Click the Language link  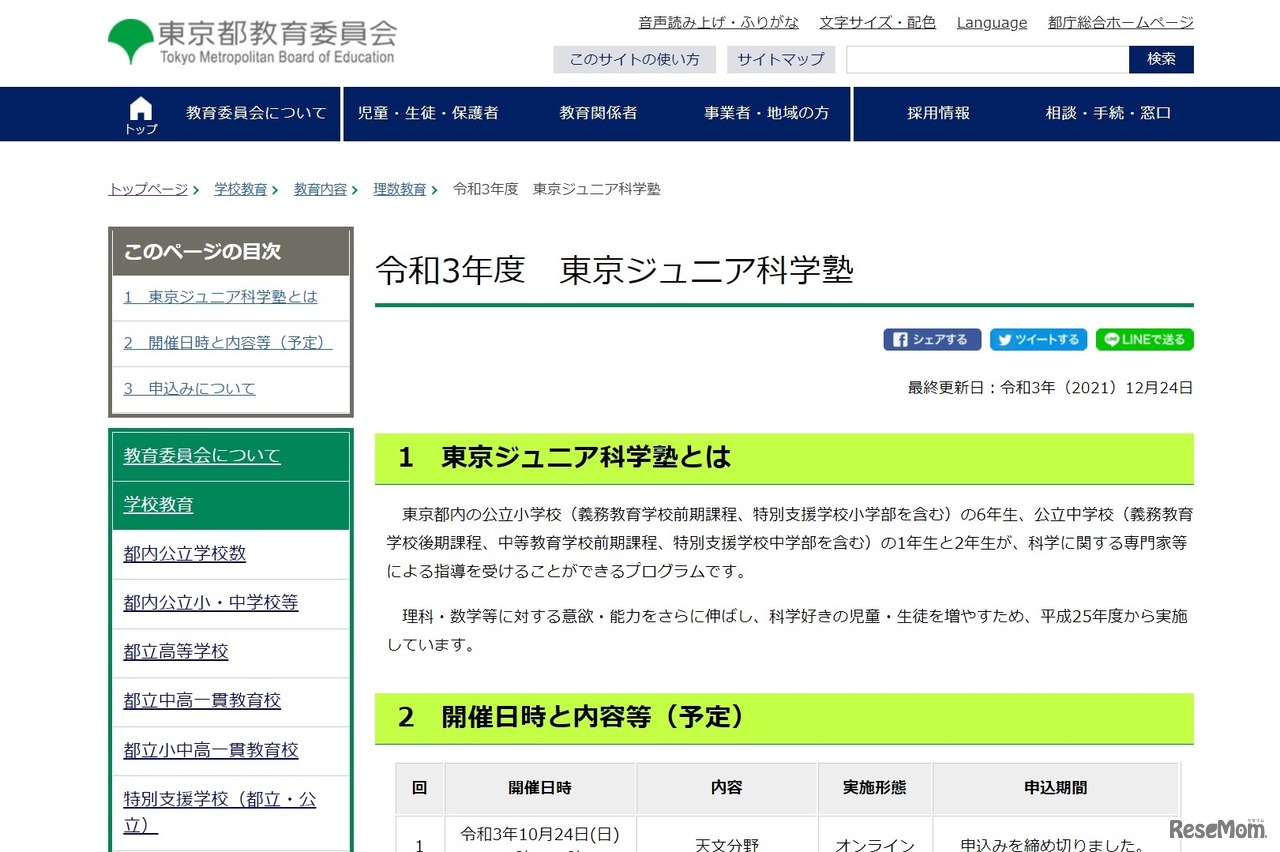click(991, 22)
